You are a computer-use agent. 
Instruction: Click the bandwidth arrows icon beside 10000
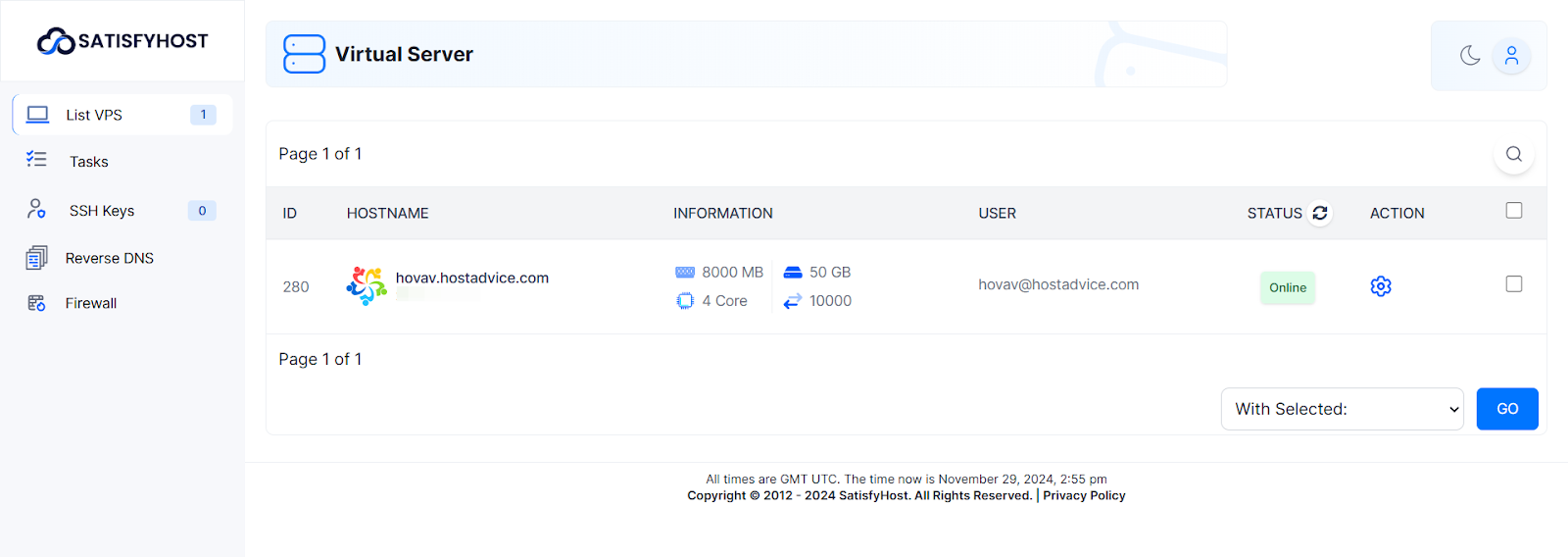[793, 301]
